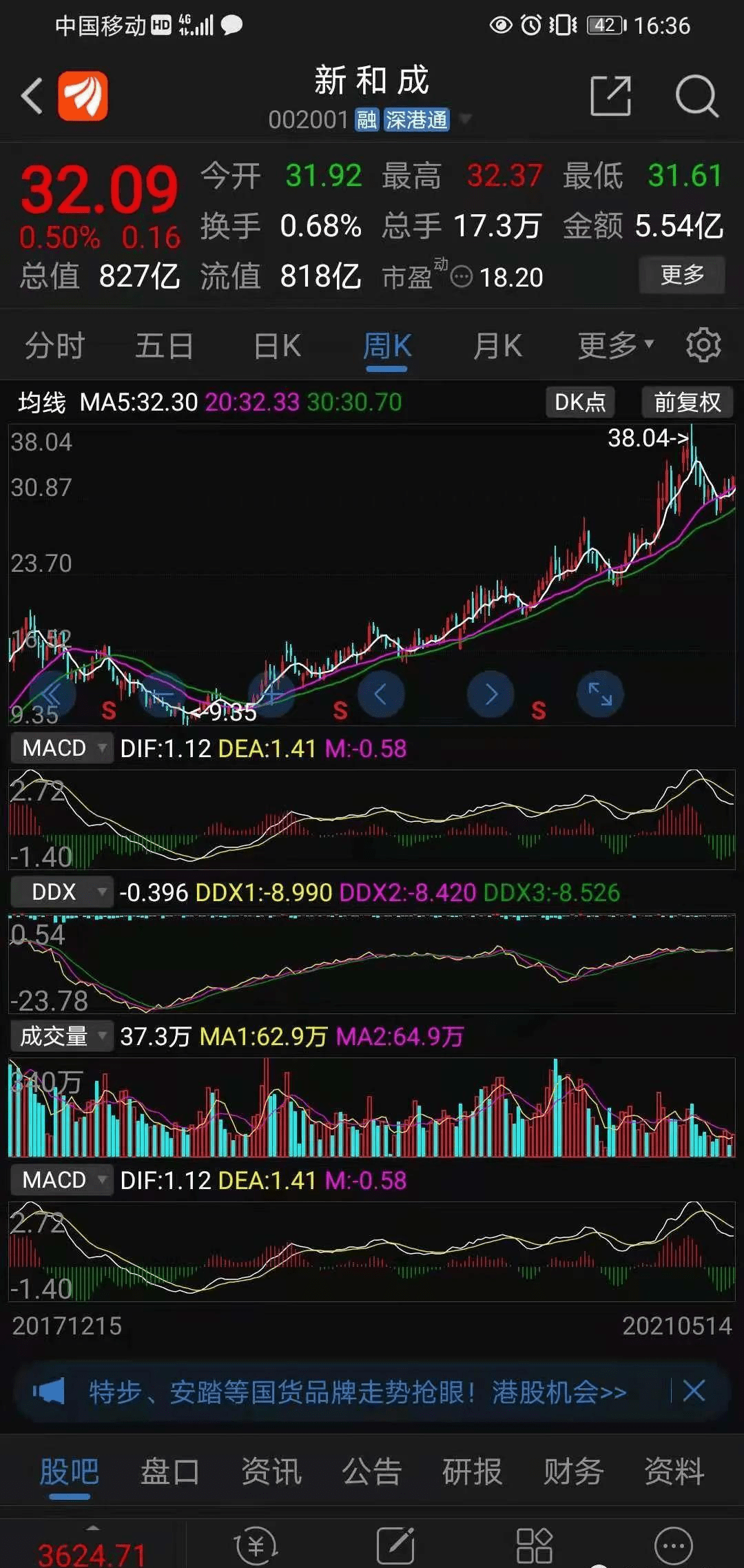The height and width of the screenshot is (1568, 744).
Task: Toggle the 前复权 price adjustment
Action: coord(687,402)
